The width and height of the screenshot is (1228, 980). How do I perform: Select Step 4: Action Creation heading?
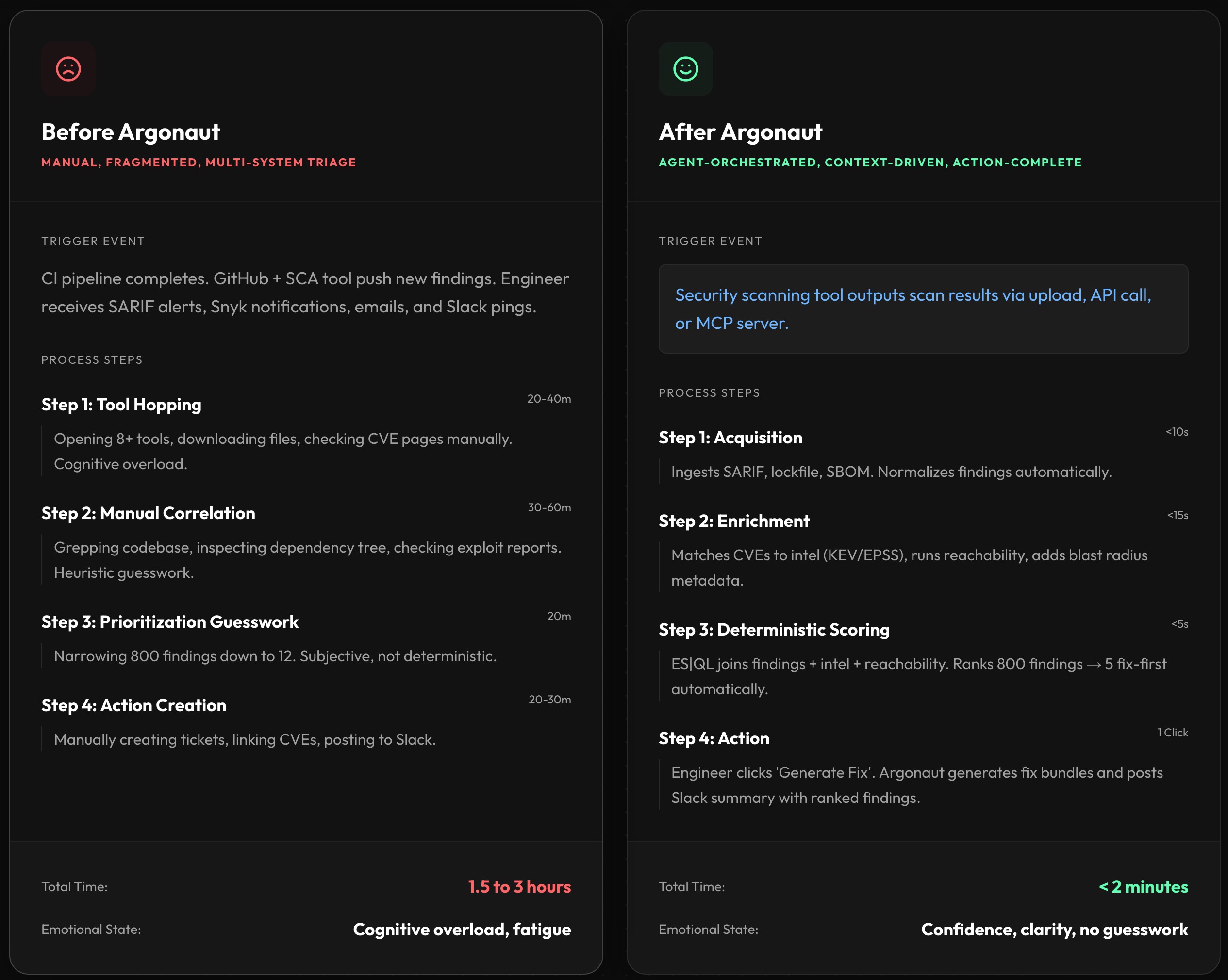point(134,705)
